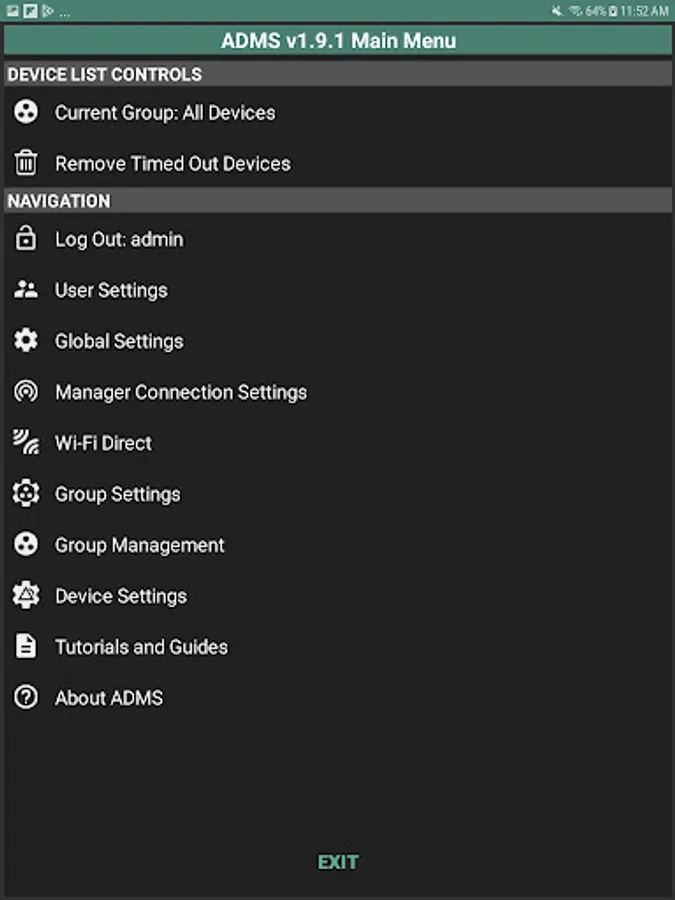The image size is (675, 900).
Task: Click the padlock icon next to Log Out
Action: point(26,239)
